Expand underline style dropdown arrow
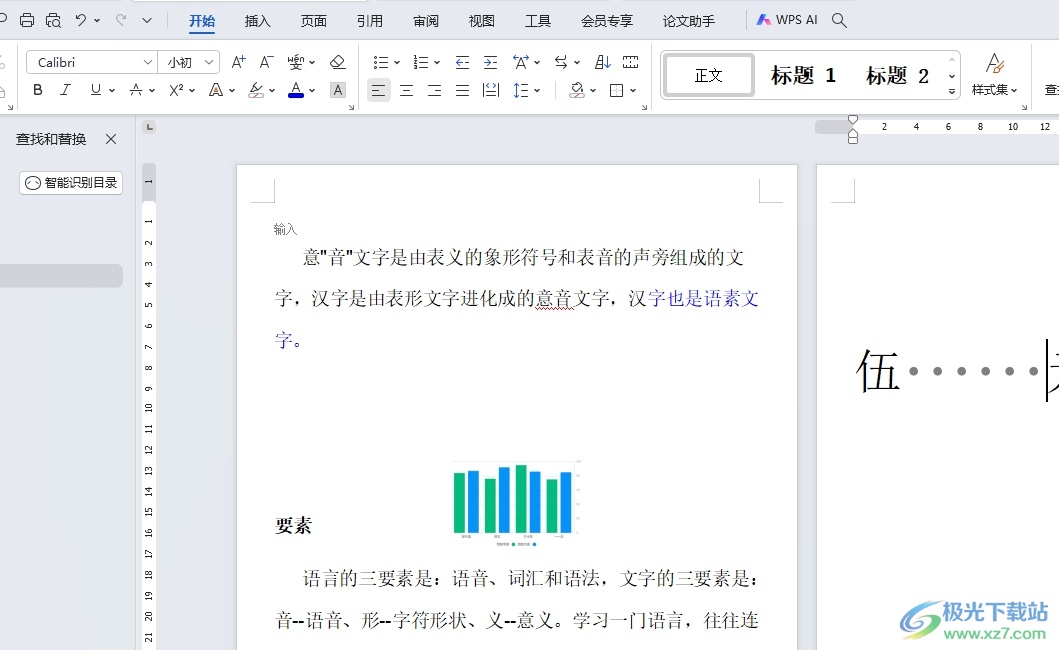 tap(112, 90)
